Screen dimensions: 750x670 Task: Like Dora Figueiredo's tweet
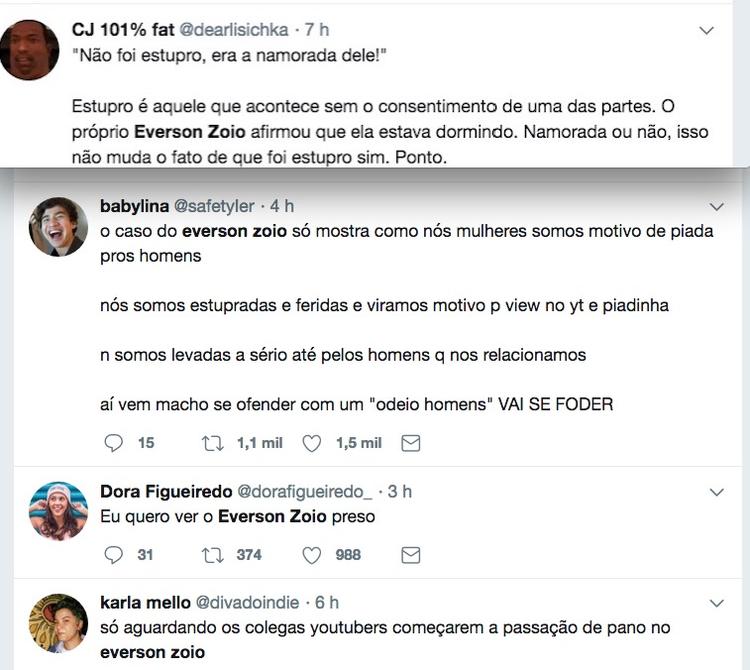point(312,555)
